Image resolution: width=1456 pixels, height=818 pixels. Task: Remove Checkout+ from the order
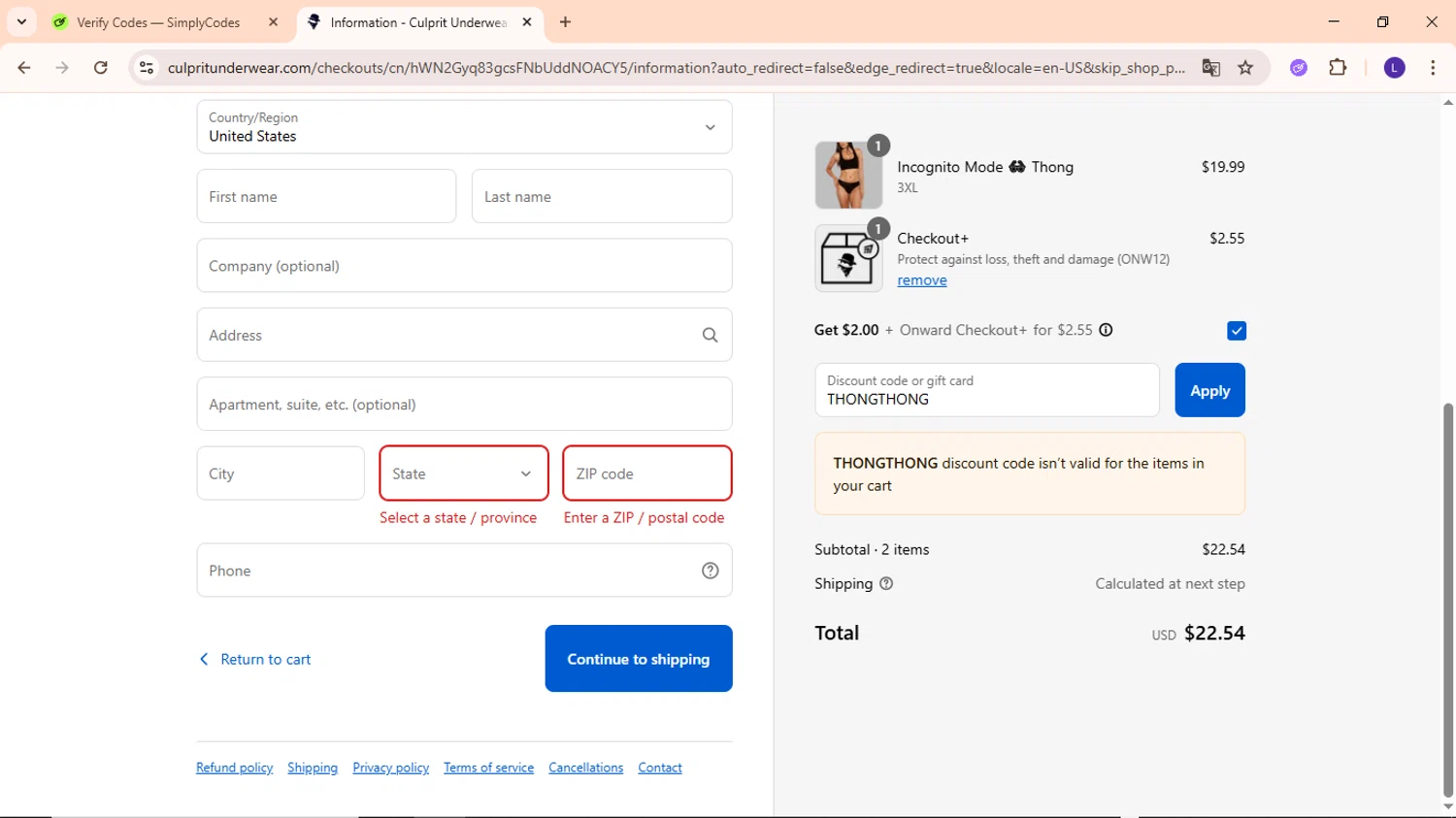[x=922, y=280]
